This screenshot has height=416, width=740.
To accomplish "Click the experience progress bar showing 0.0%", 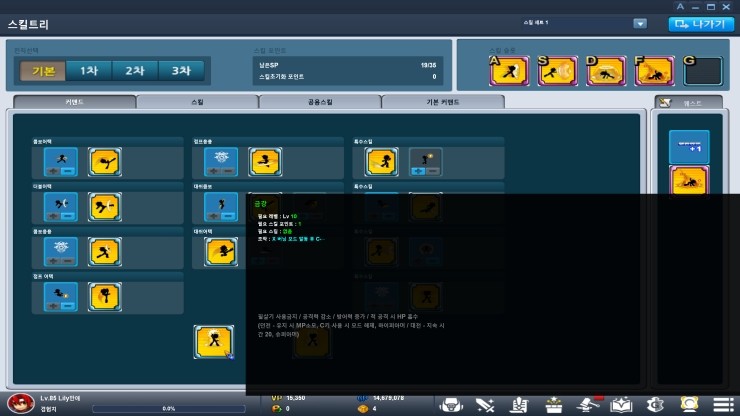I will pos(168,409).
